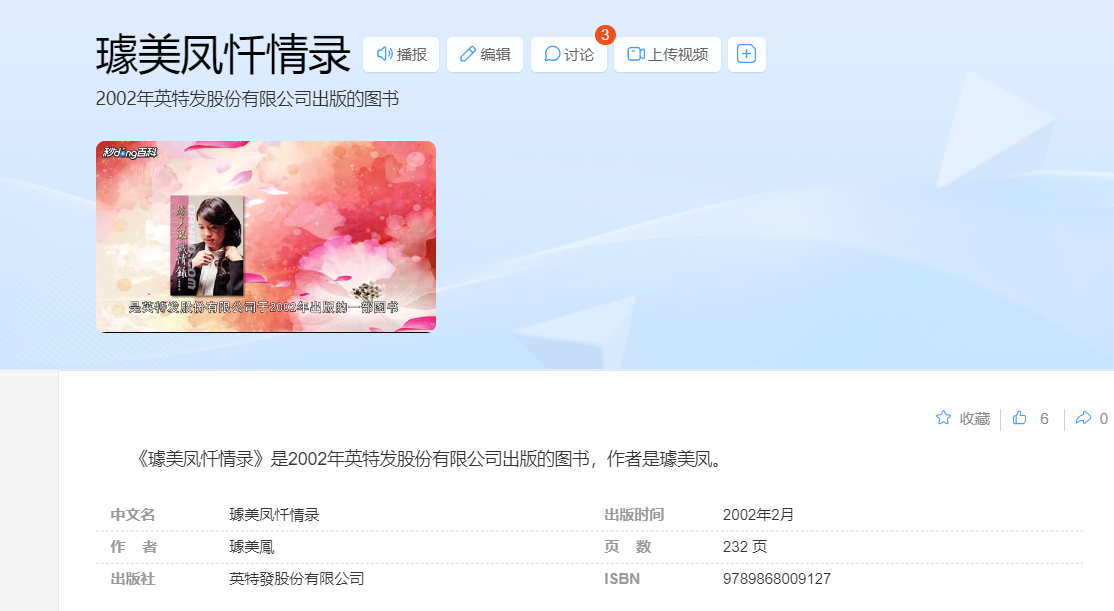This screenshot has width=1114, height=611.
Task: Open the 讨论 comment bubble icon
Action: (552, 54)
